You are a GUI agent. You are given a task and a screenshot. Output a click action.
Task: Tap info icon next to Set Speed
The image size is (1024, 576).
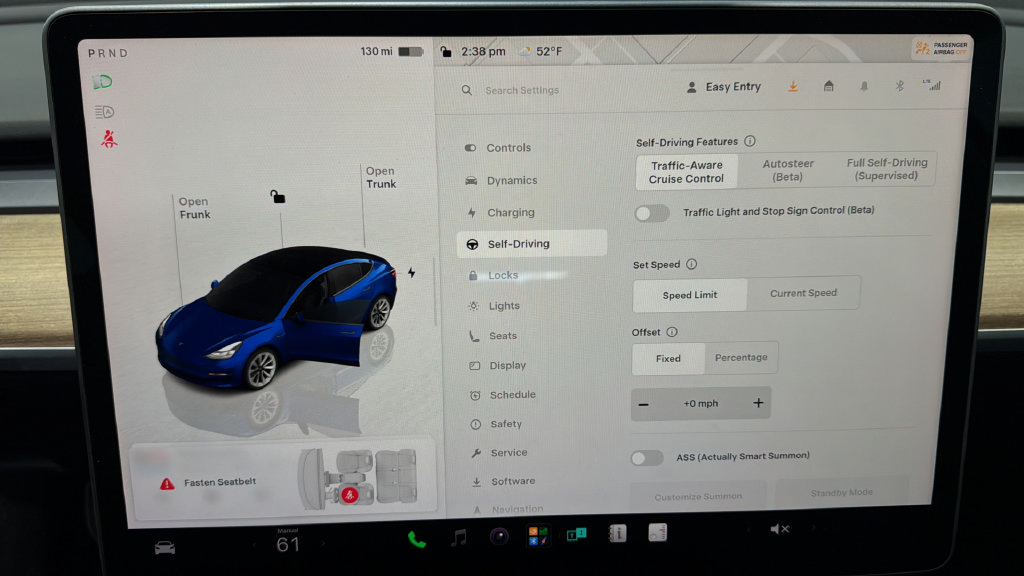click(x=691, y=264)
